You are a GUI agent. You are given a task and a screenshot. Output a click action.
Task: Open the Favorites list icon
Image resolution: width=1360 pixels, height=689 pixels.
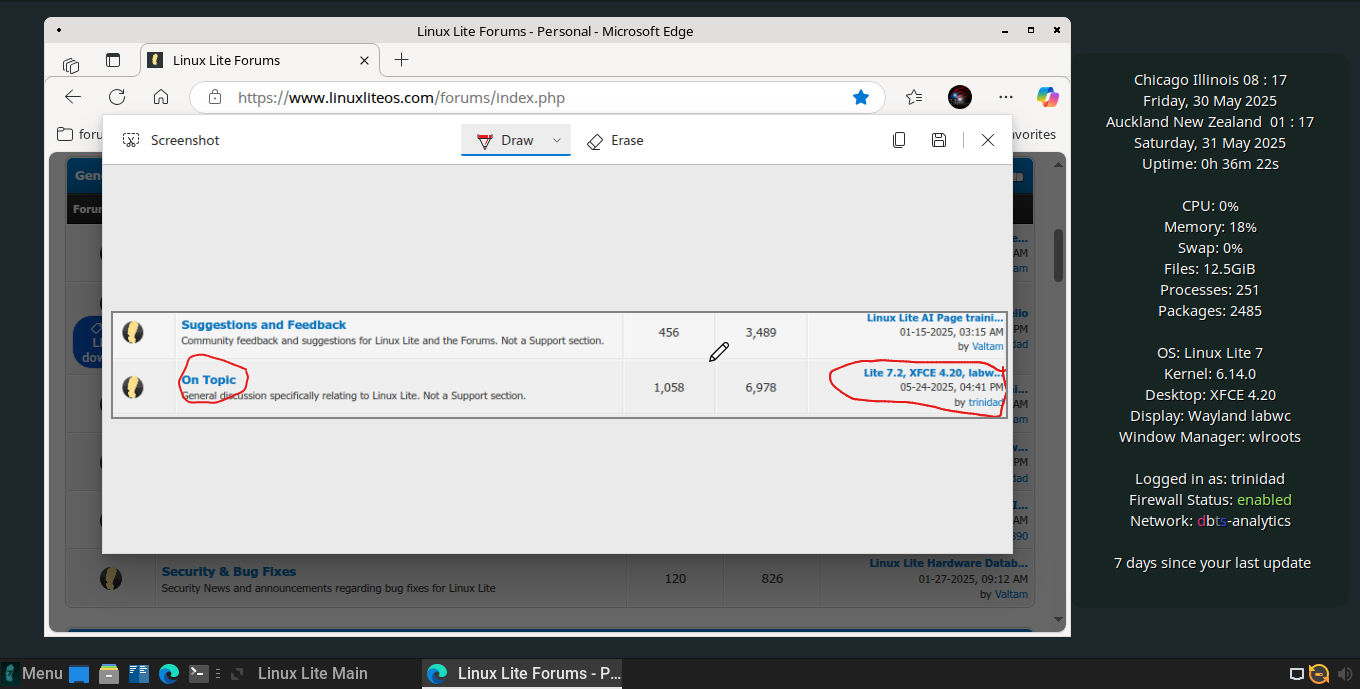(914, 97)
